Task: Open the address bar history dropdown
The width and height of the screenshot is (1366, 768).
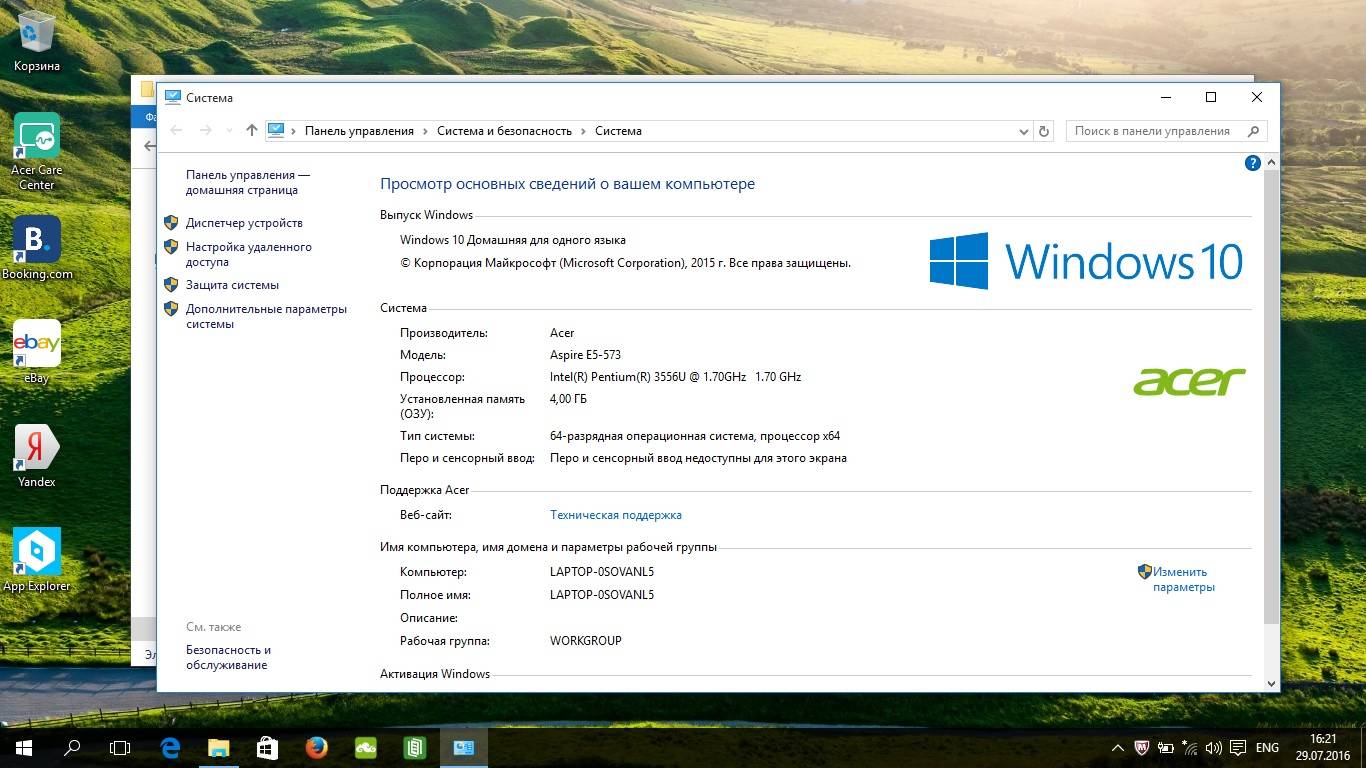Action: [1024, 131]
